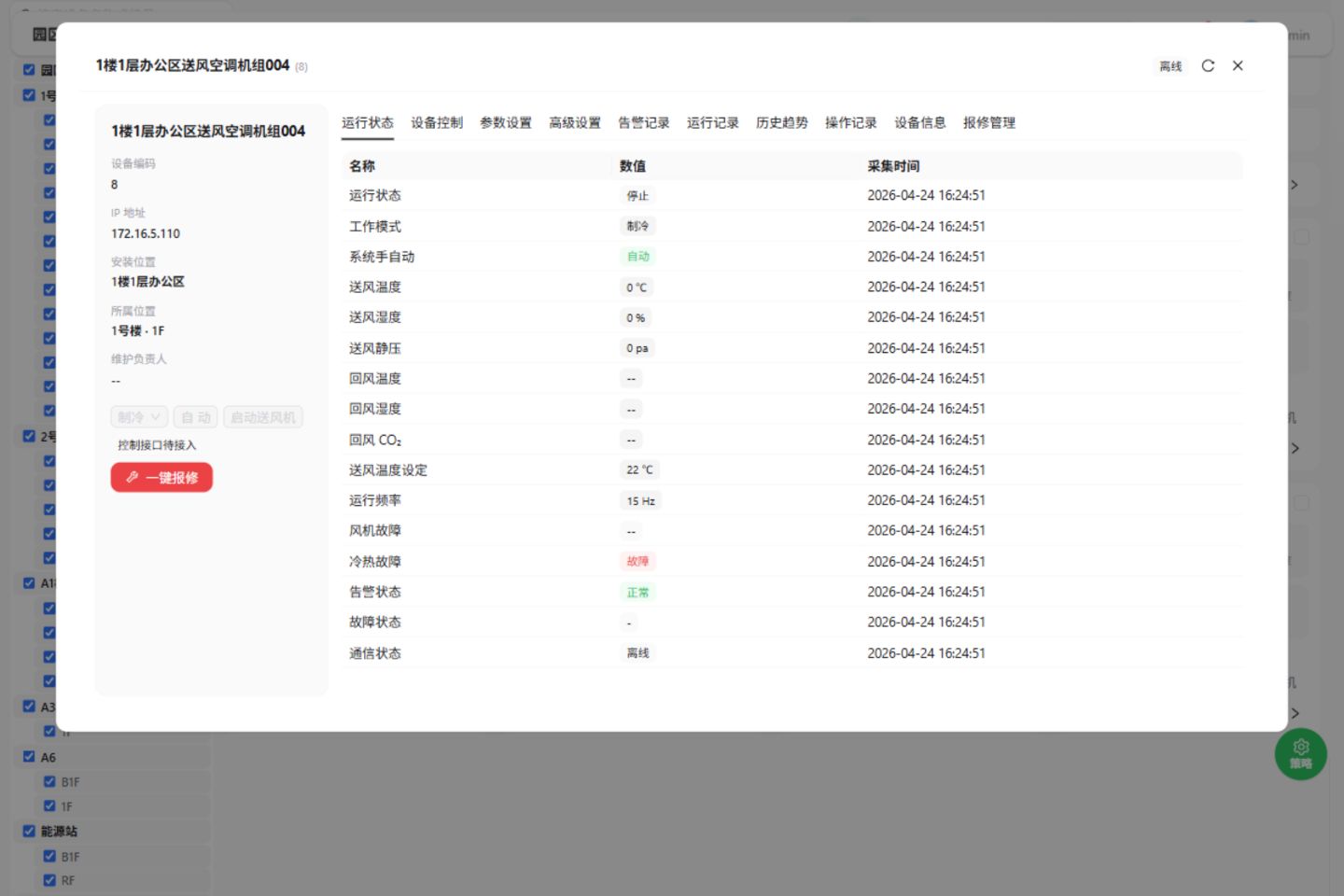Screen dimensions: 1344x896
Task: Click the IP address 172.16.5.110
Action: point(146,233)
